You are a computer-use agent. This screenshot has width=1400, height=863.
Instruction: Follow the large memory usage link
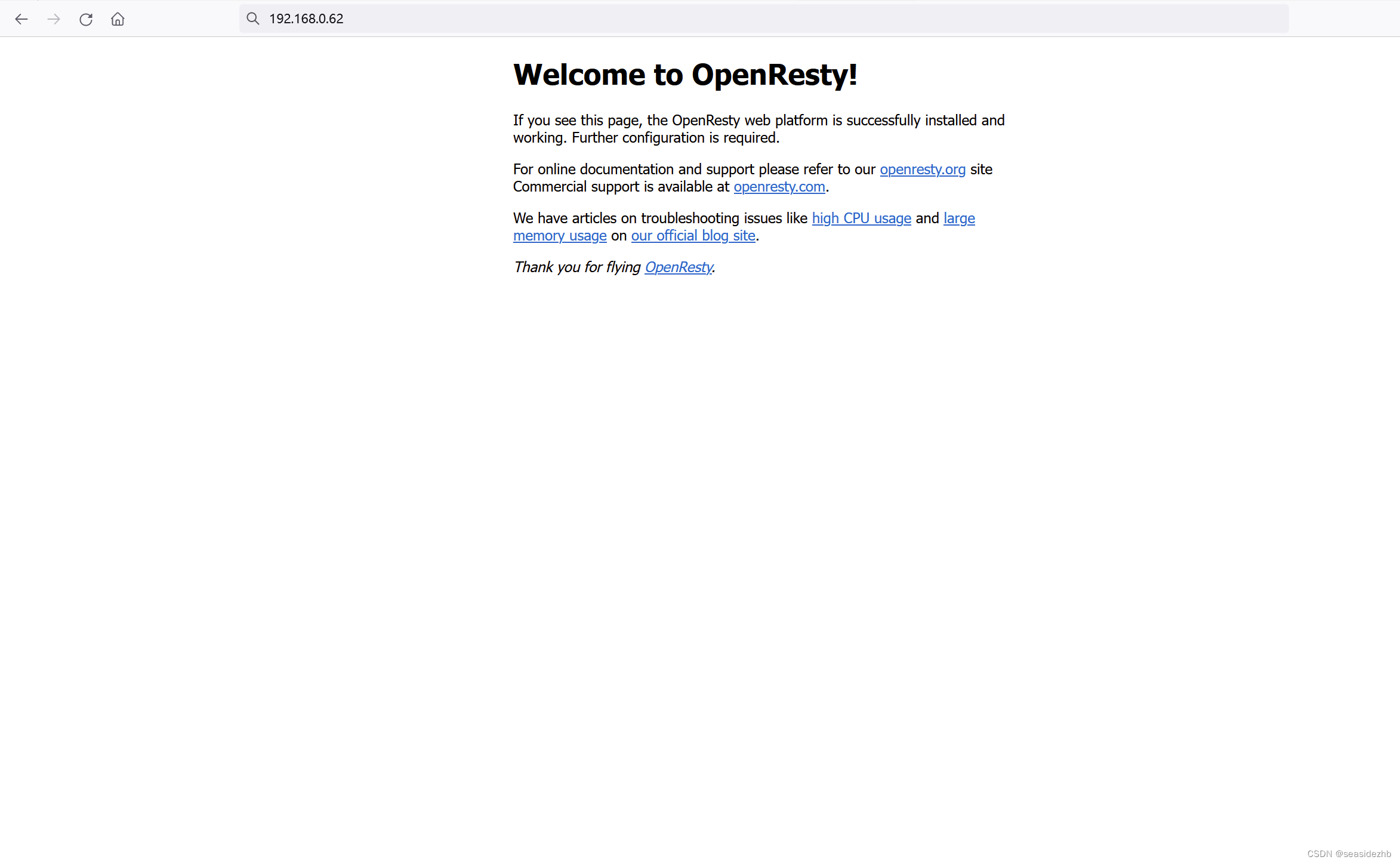pyautogui.click(x=560, y=236)
